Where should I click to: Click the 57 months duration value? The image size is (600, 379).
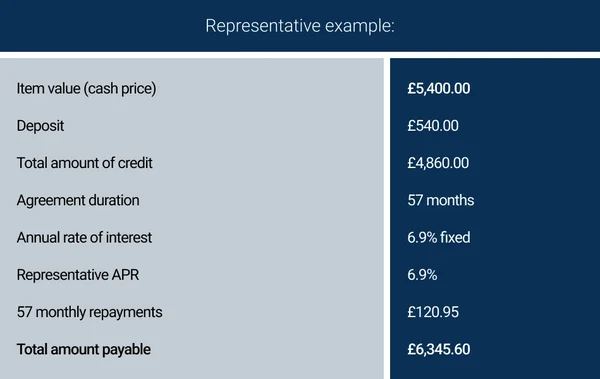click(441, 200)
